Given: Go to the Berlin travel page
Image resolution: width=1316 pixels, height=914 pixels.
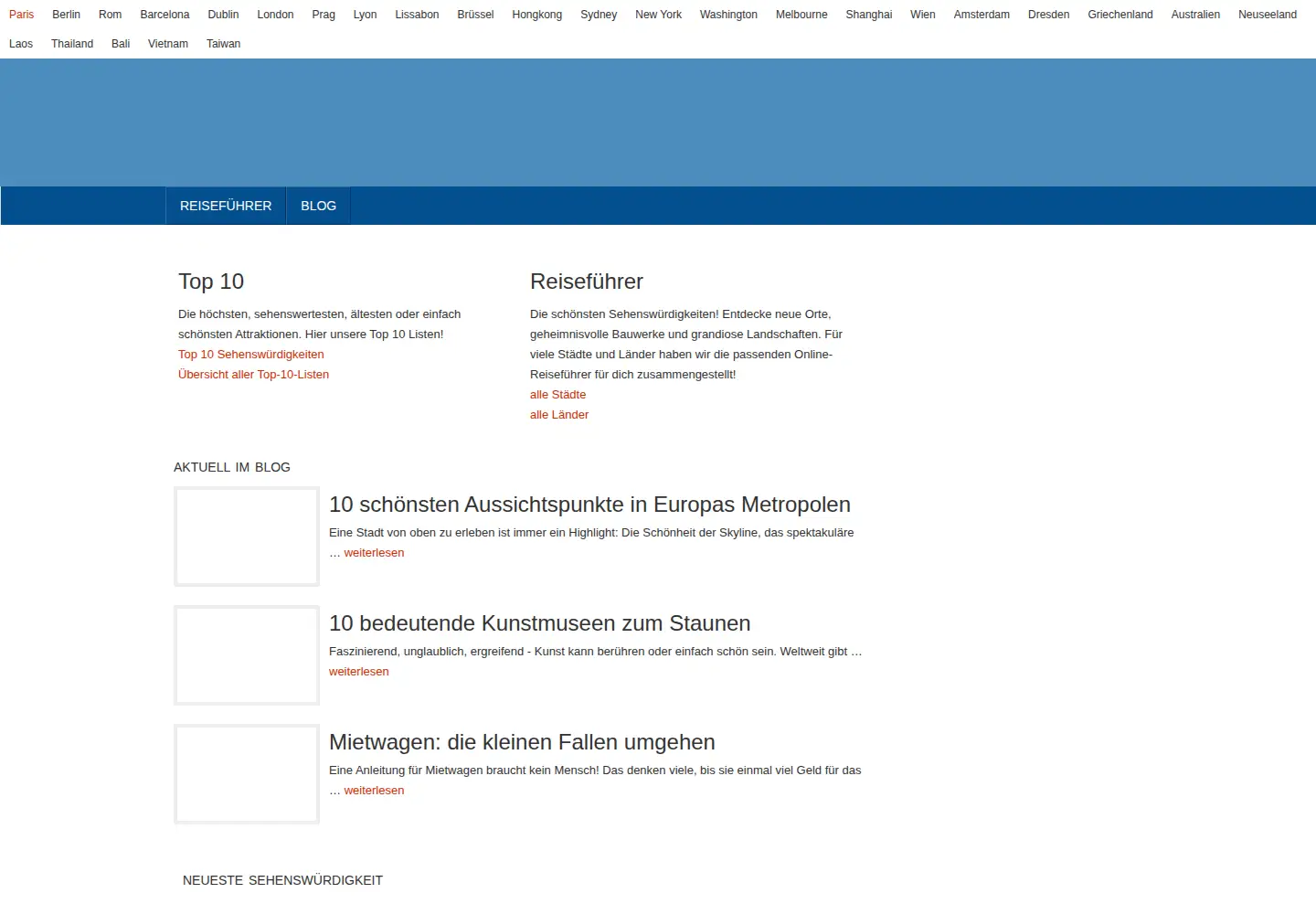Looking at the screenshot, I should point(66,15).
